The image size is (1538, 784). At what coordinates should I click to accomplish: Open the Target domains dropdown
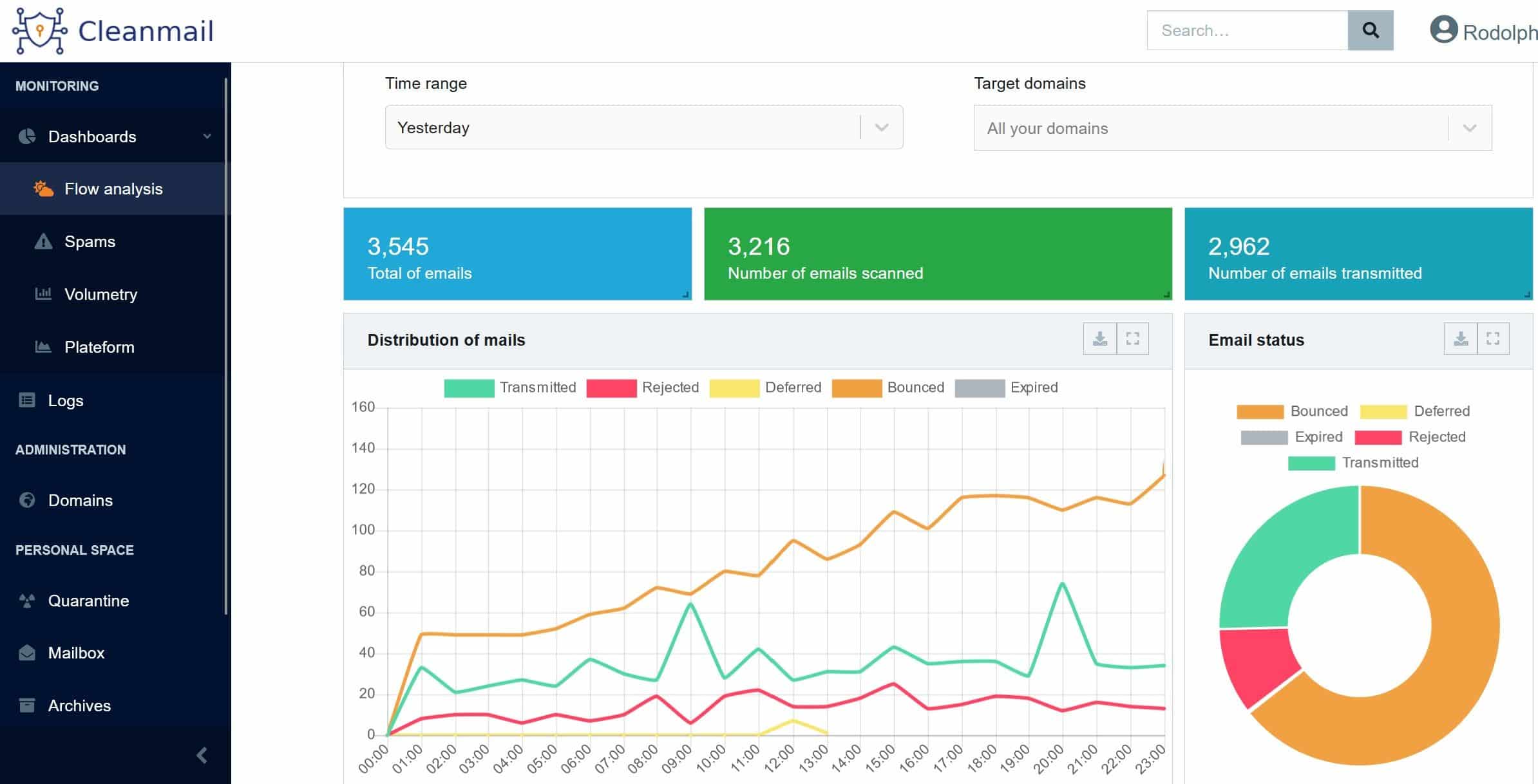pyautogui.click(x=1233, y=128)
